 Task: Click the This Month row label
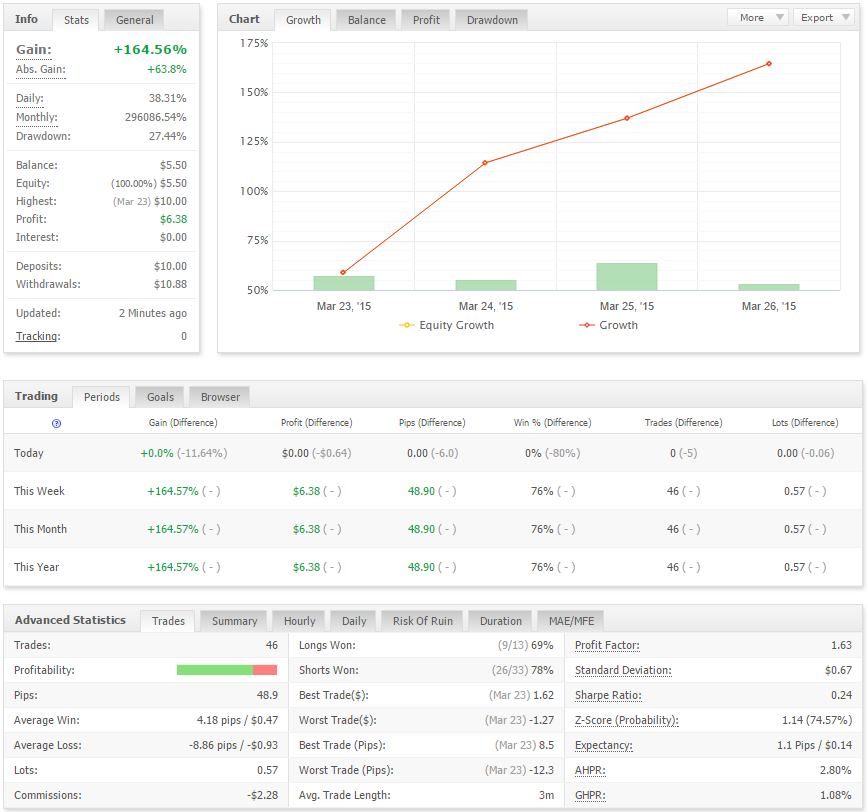coord(40,529)
